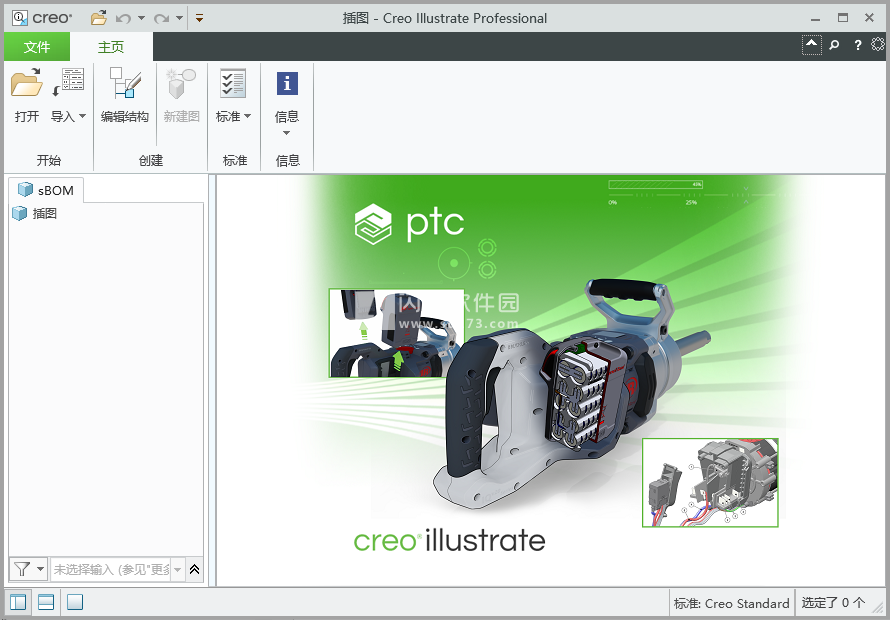Image resolution: width=890 pixels, height=620 pixels.
Task: Click the 选定了 0 个 status text
Action: coord(833,602)
